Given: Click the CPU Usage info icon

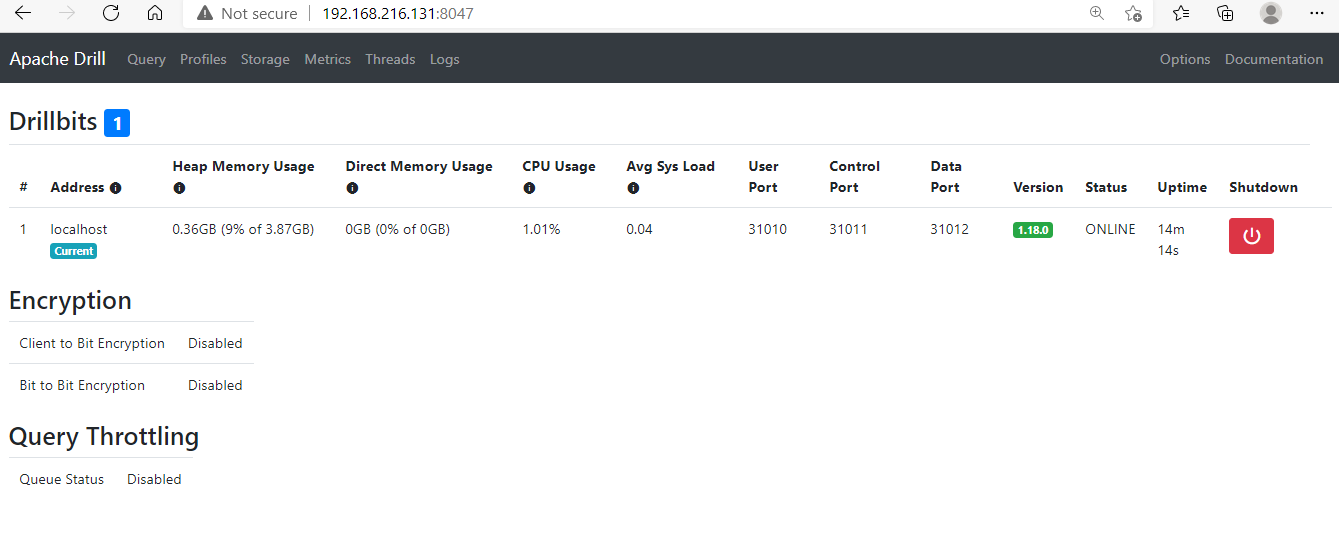Looking at the screenshot, I should click(529, 188).
